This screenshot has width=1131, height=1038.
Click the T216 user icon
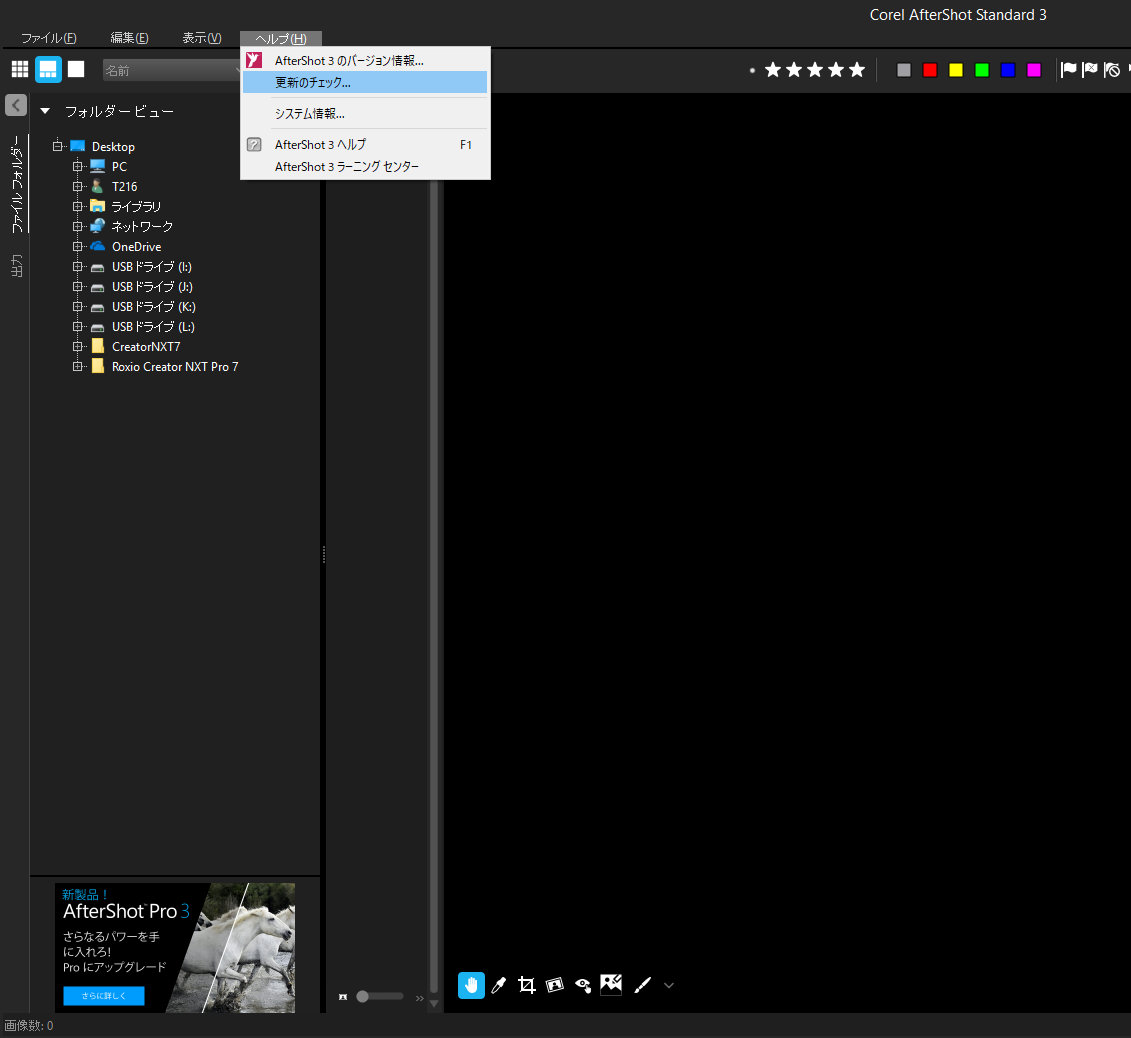97,186
